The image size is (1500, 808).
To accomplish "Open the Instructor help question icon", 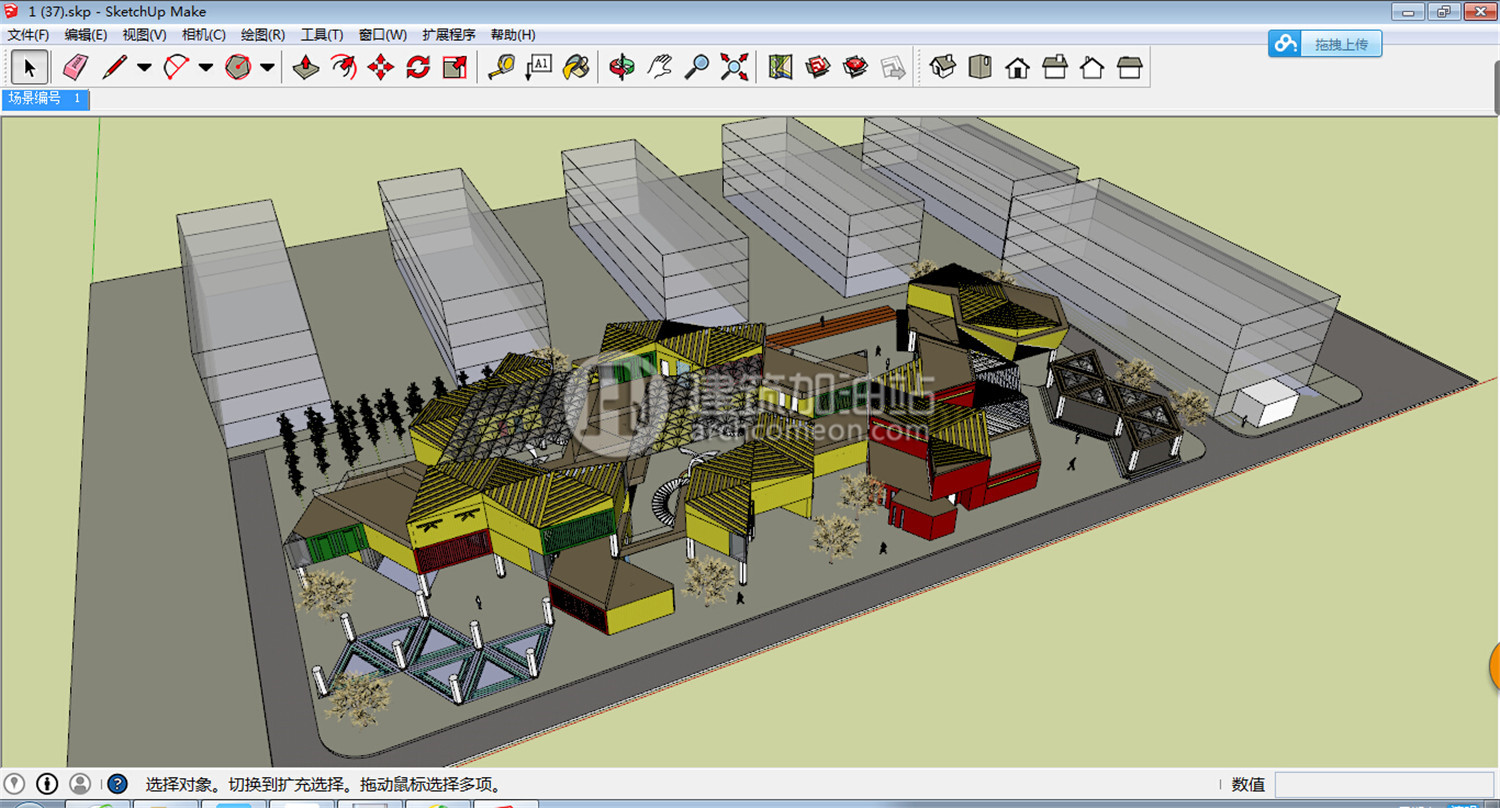I will point(118,784).
